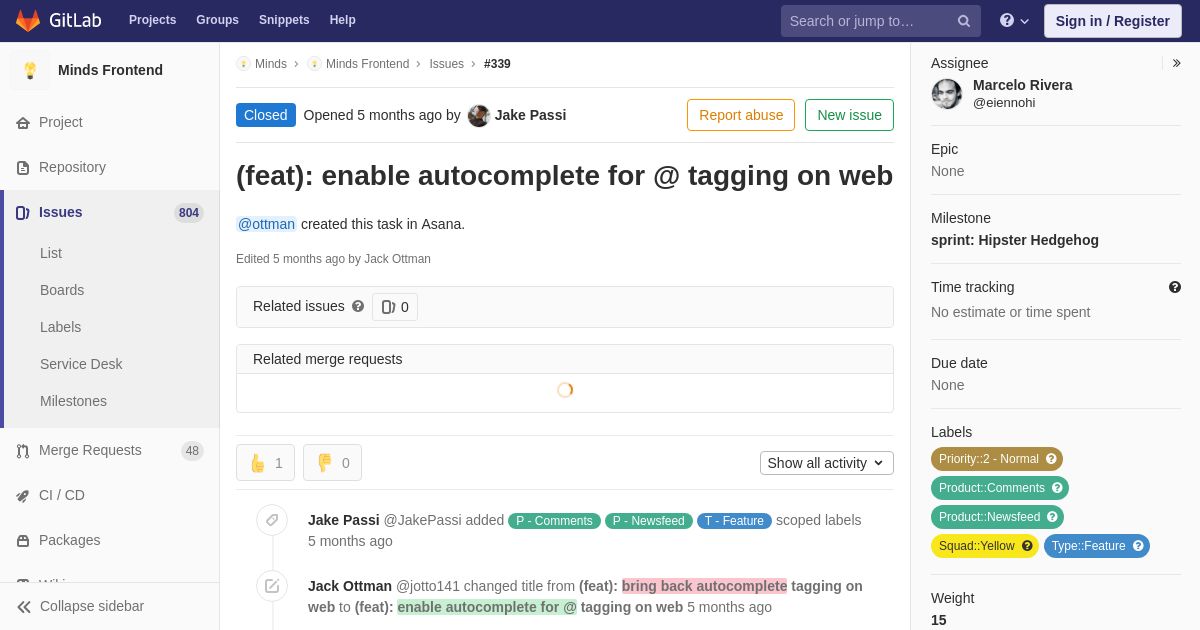The width and height of the screenshot is (1200, 630).
Task: Click the Repository file icon
Action: coord(23,168)
